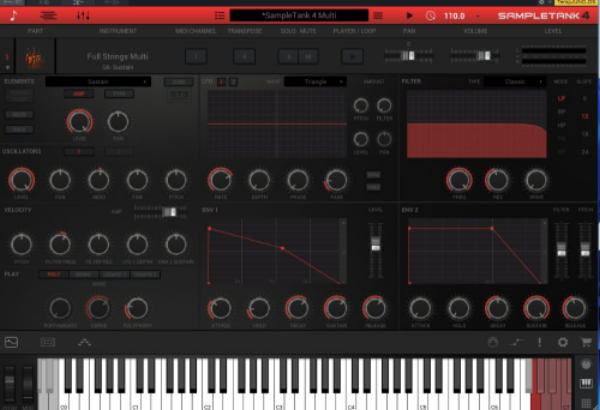Select LFO number 1 button
The image size is (600, 410).
221,81
